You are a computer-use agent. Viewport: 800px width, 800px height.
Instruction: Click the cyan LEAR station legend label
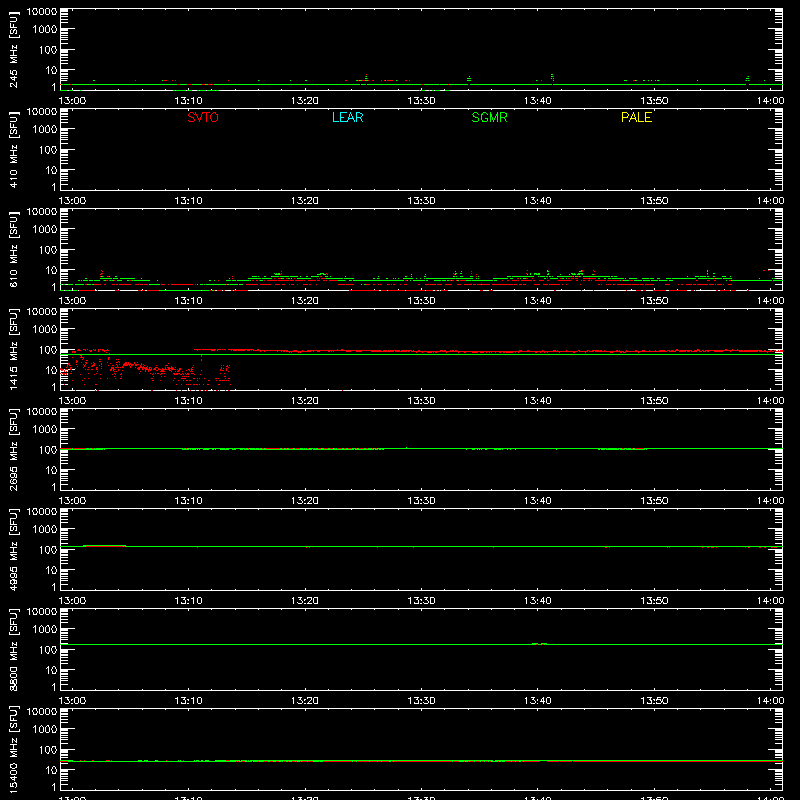tap(347, 117)
